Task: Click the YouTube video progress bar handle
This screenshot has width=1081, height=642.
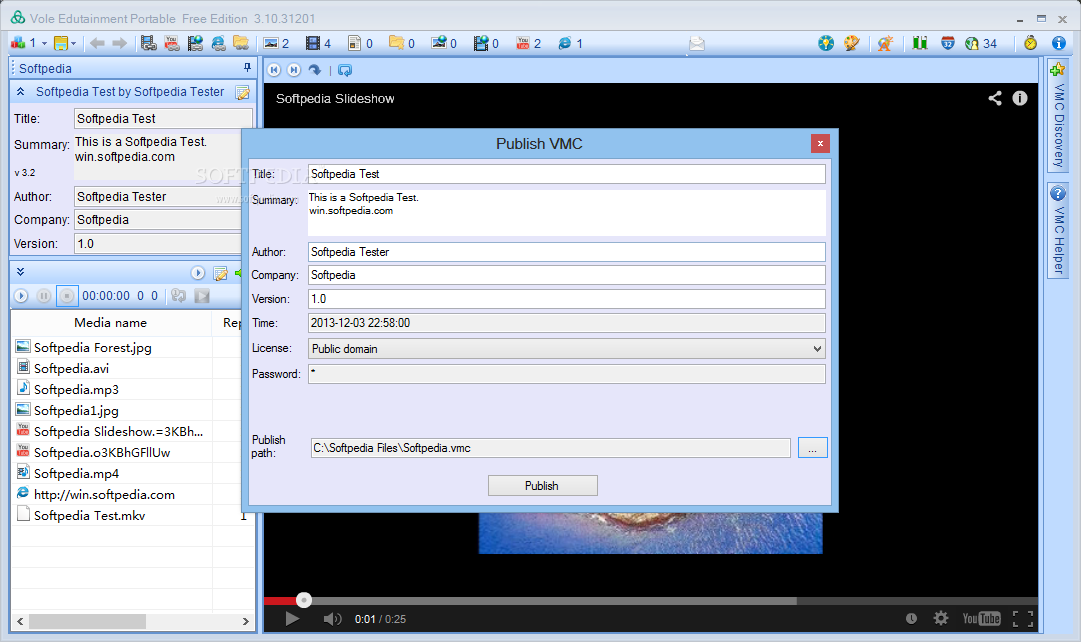Action: click(303, 600)
